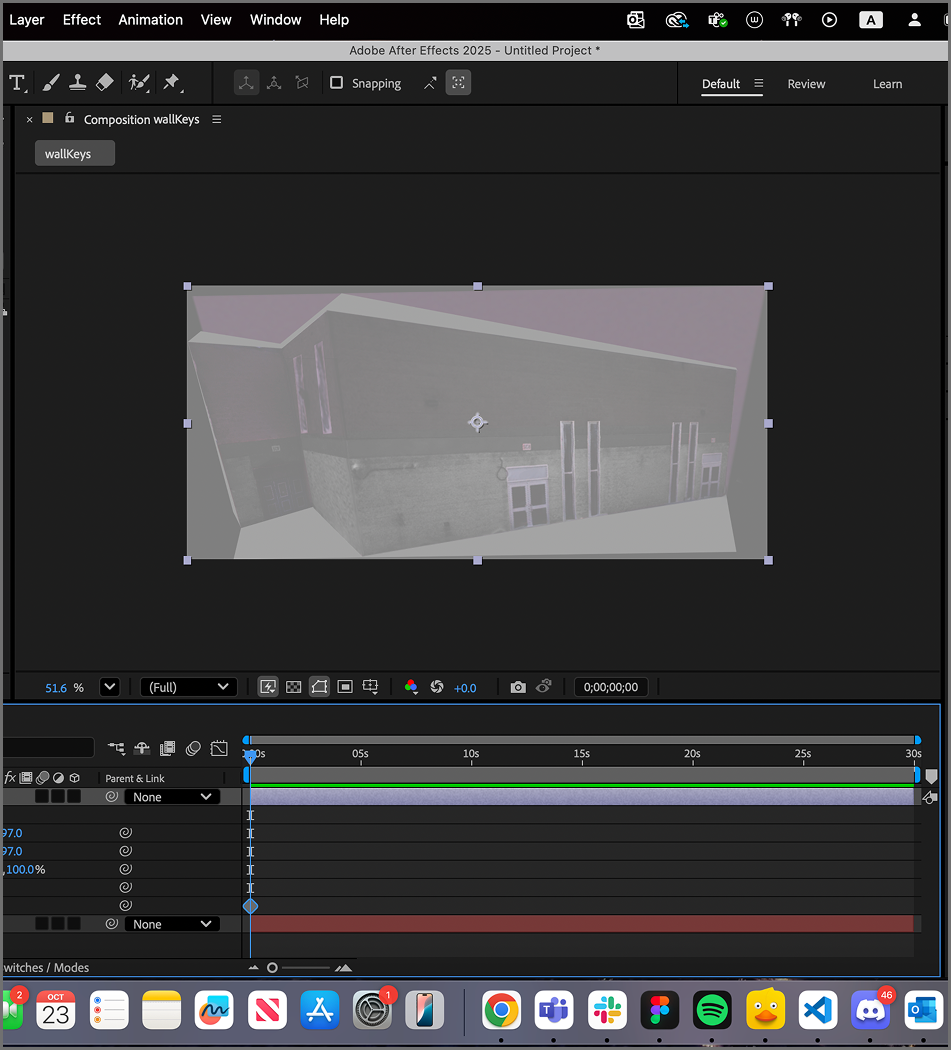Switch to the Learn workspace tab
The image size is (951, 1050).
(x=887, y=84)
